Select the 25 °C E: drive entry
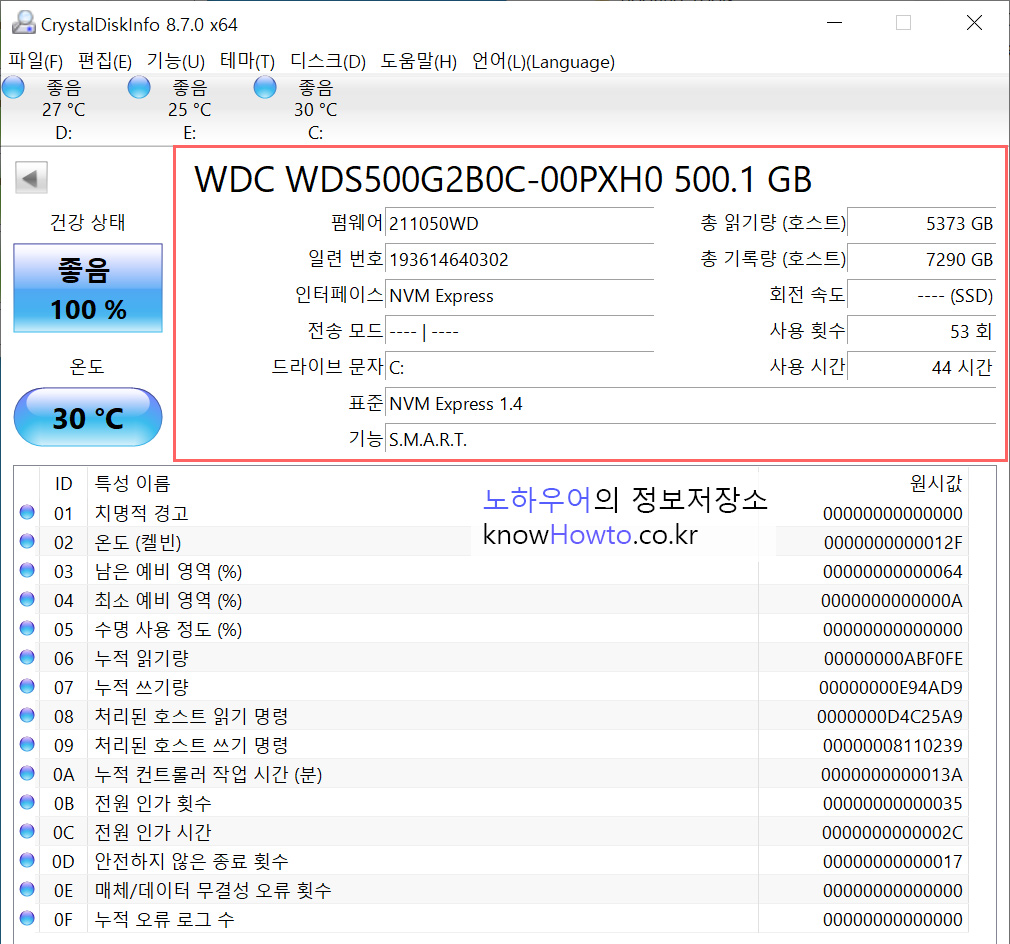 point(189,109)
